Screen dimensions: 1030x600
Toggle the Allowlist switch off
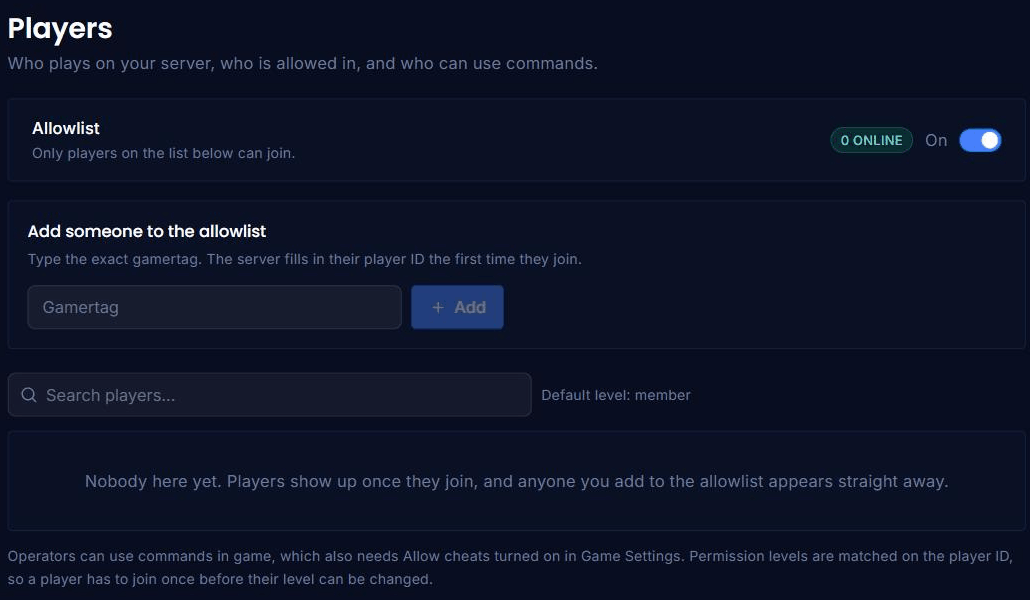[x=980, y=140]
